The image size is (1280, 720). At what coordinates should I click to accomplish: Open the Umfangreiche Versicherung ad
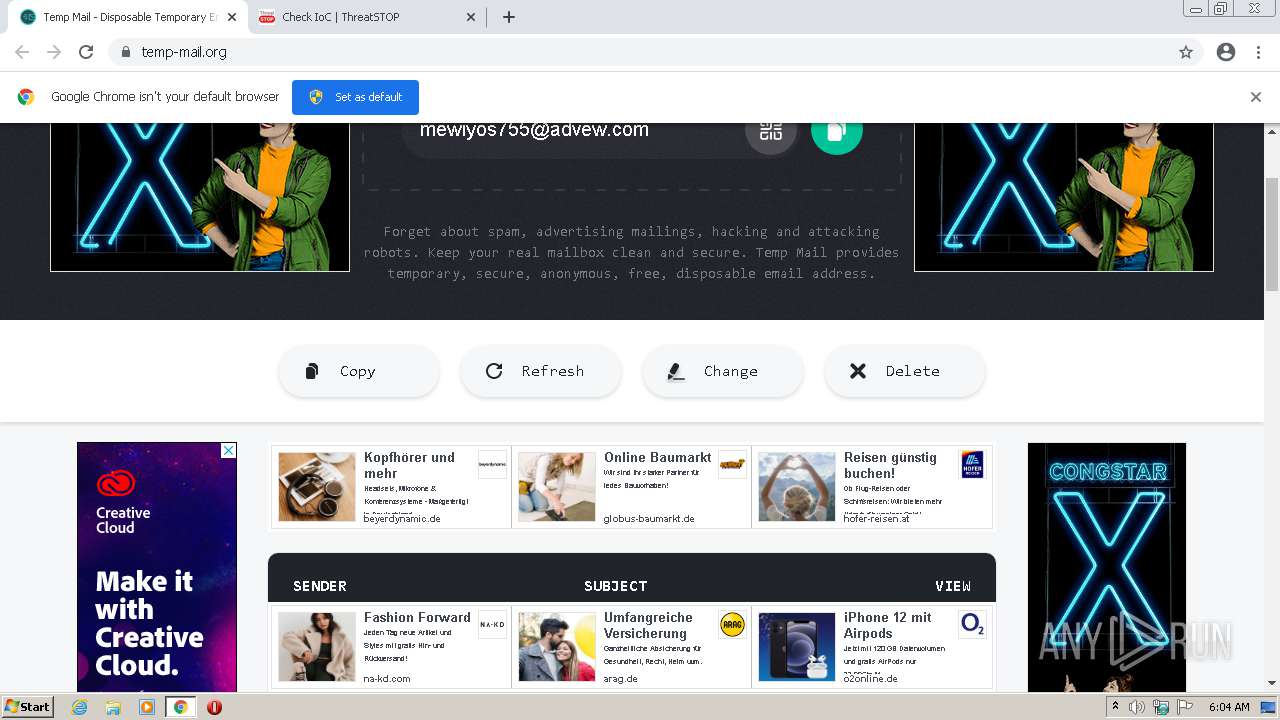(631, 647)
